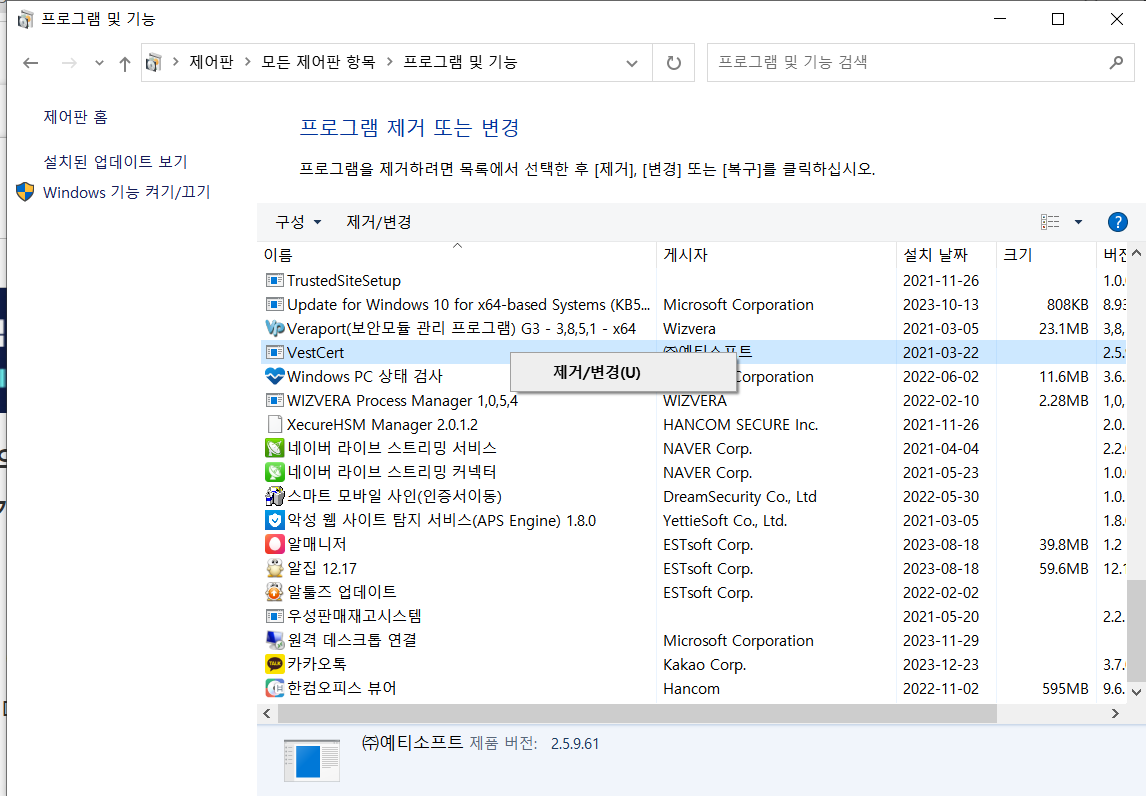
Task: Select the HANCOM SECURE Inc. publisher cell
Action: (740, 425)
